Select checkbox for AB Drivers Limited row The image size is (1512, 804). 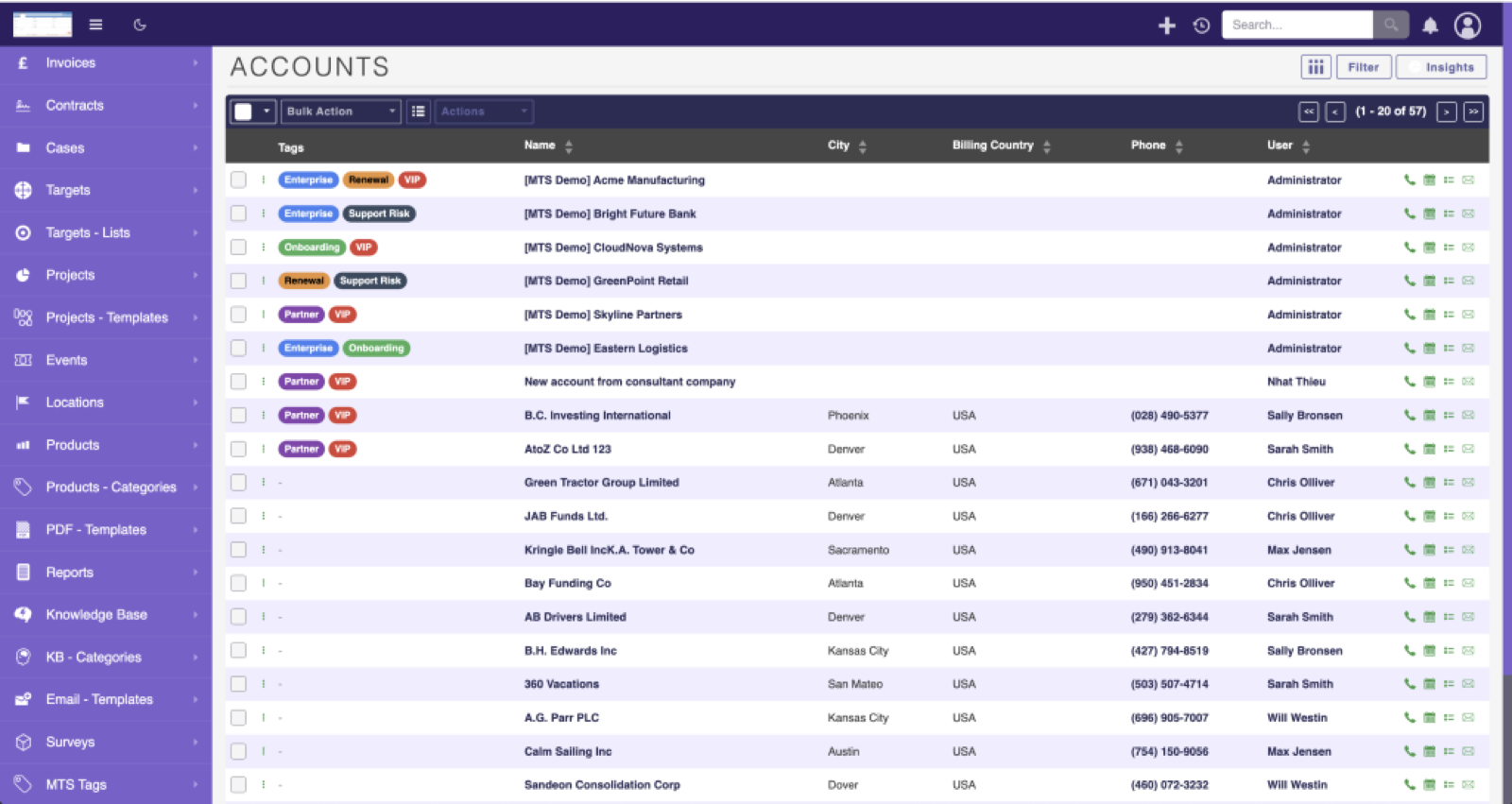pos(238,617)
